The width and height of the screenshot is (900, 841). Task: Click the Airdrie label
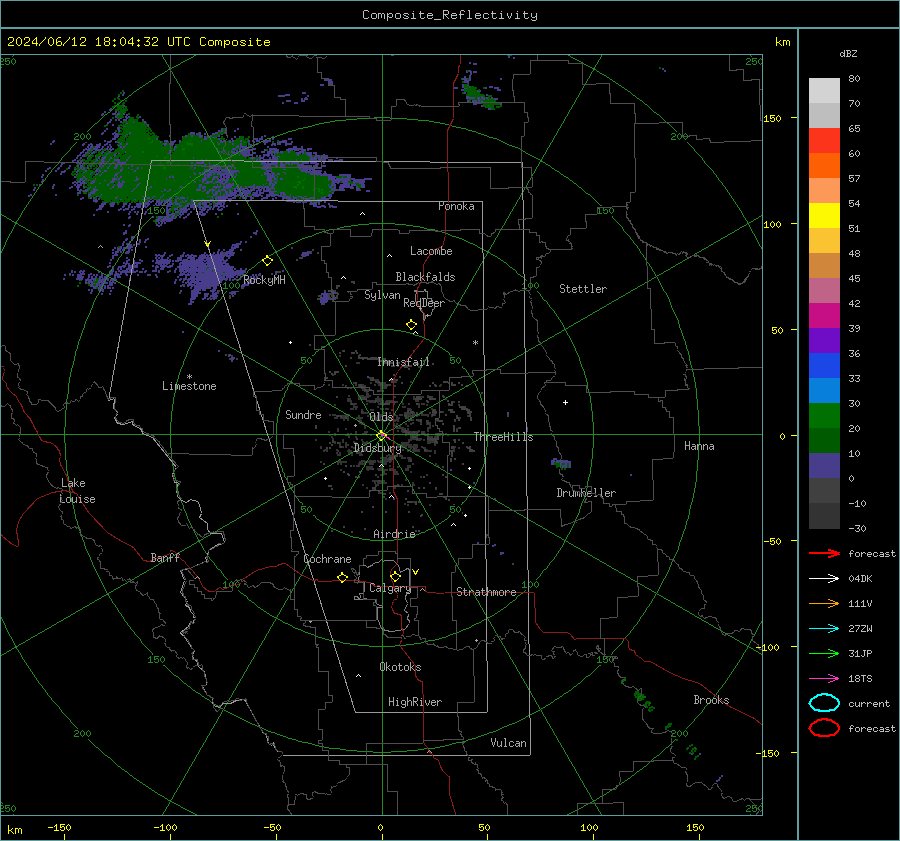[x=394, y=534]
